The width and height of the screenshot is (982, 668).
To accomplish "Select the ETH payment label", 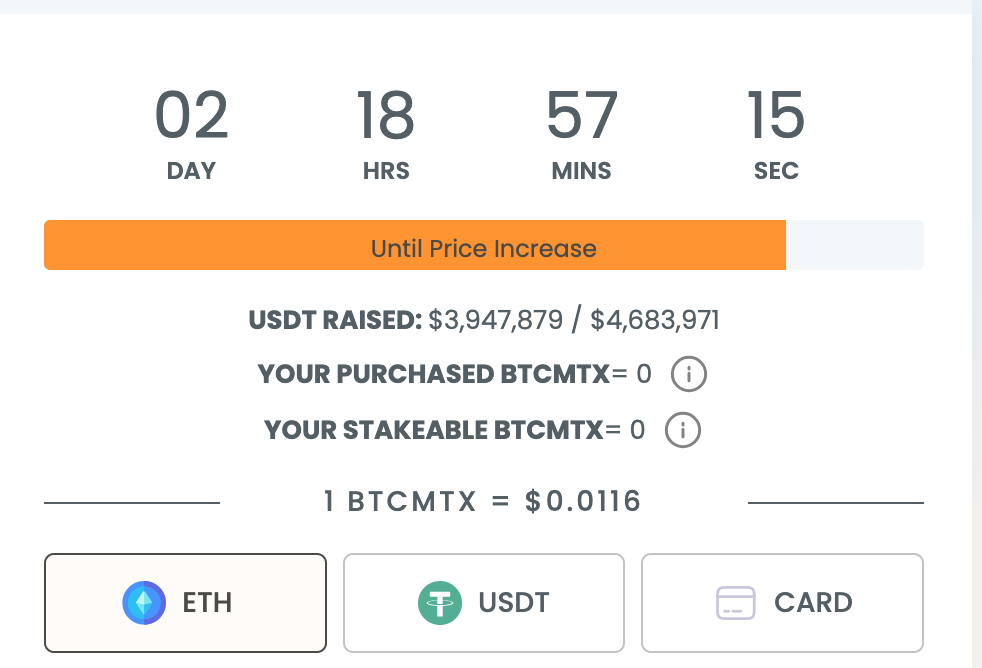I will click(x=207, y=603).
